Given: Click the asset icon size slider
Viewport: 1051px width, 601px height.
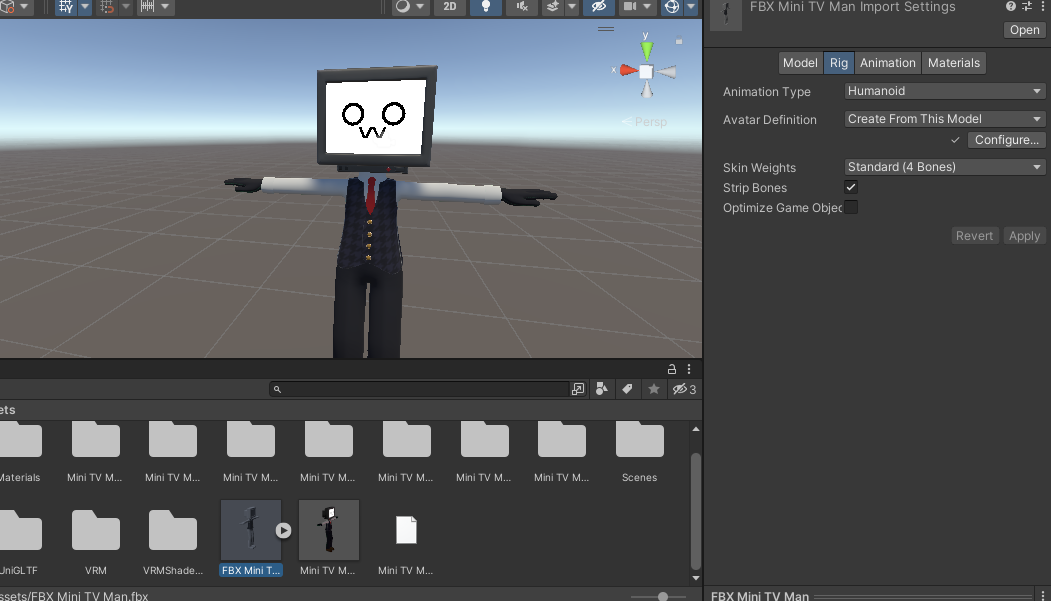Looking at the screenshot, I should (659, 596).
